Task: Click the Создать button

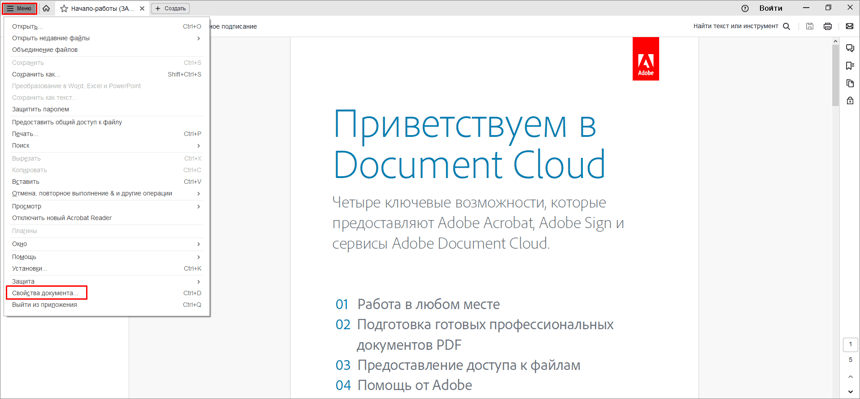Action: (x=171, y=9)
